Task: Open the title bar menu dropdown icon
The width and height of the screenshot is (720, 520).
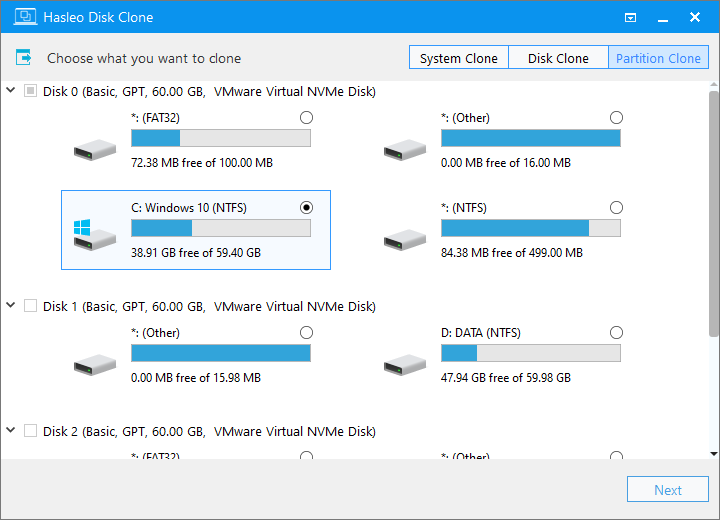Action: tap(630, 17)
